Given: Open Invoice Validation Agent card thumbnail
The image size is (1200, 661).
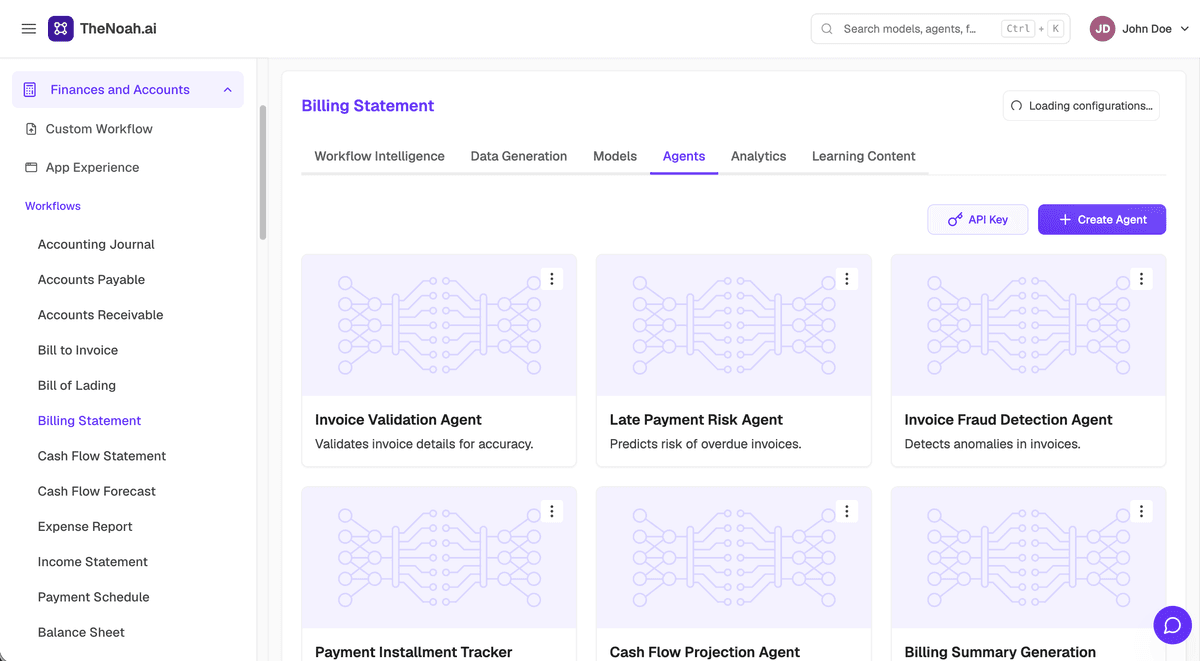Looking at the screenshot, I should (x=439, y=325).
